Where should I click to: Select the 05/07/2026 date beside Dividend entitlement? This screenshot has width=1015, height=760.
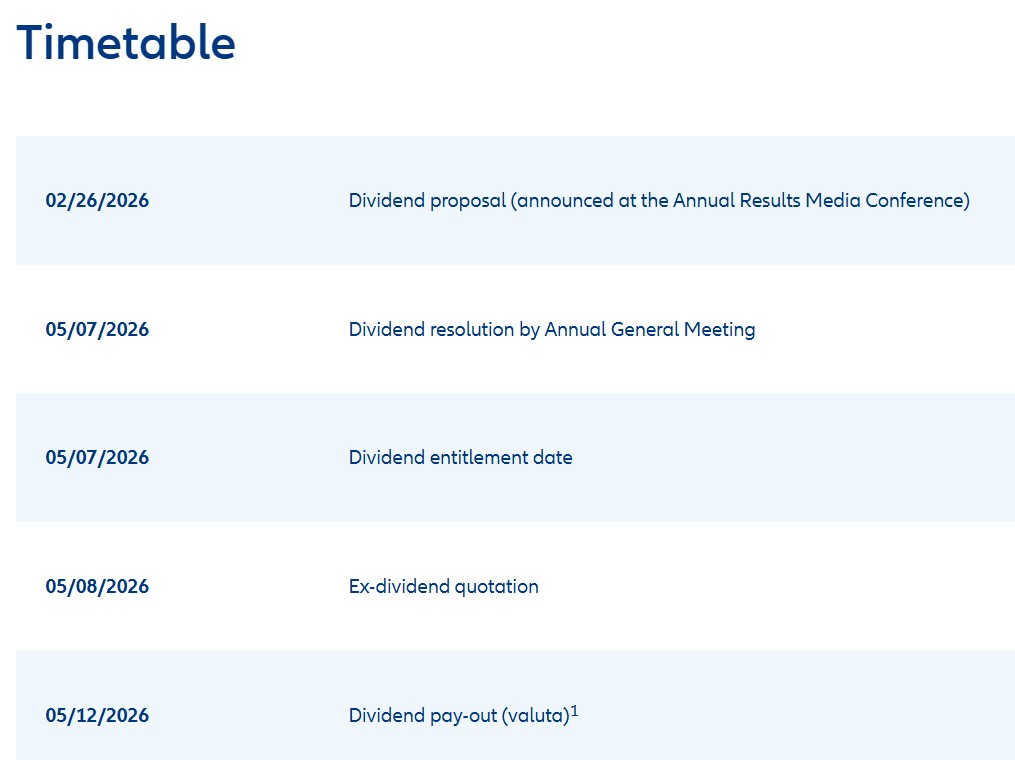coord(97,458)
